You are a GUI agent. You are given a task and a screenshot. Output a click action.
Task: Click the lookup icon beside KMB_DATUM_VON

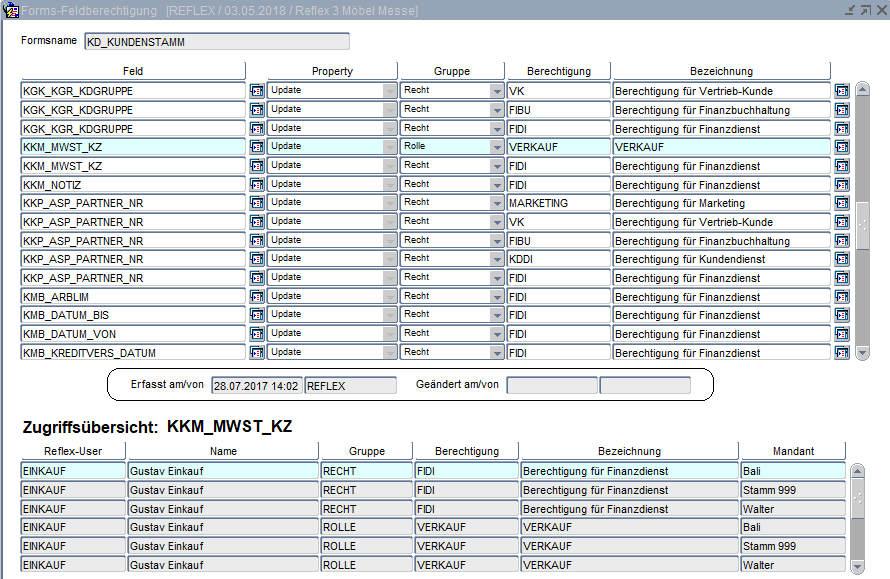256,334
